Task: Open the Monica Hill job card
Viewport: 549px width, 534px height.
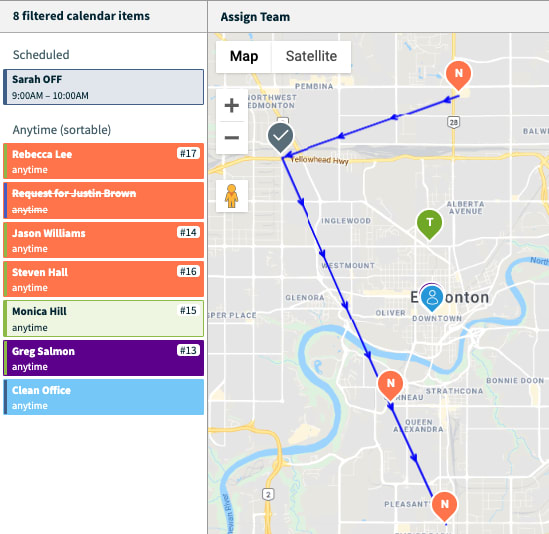Action: 103,319
